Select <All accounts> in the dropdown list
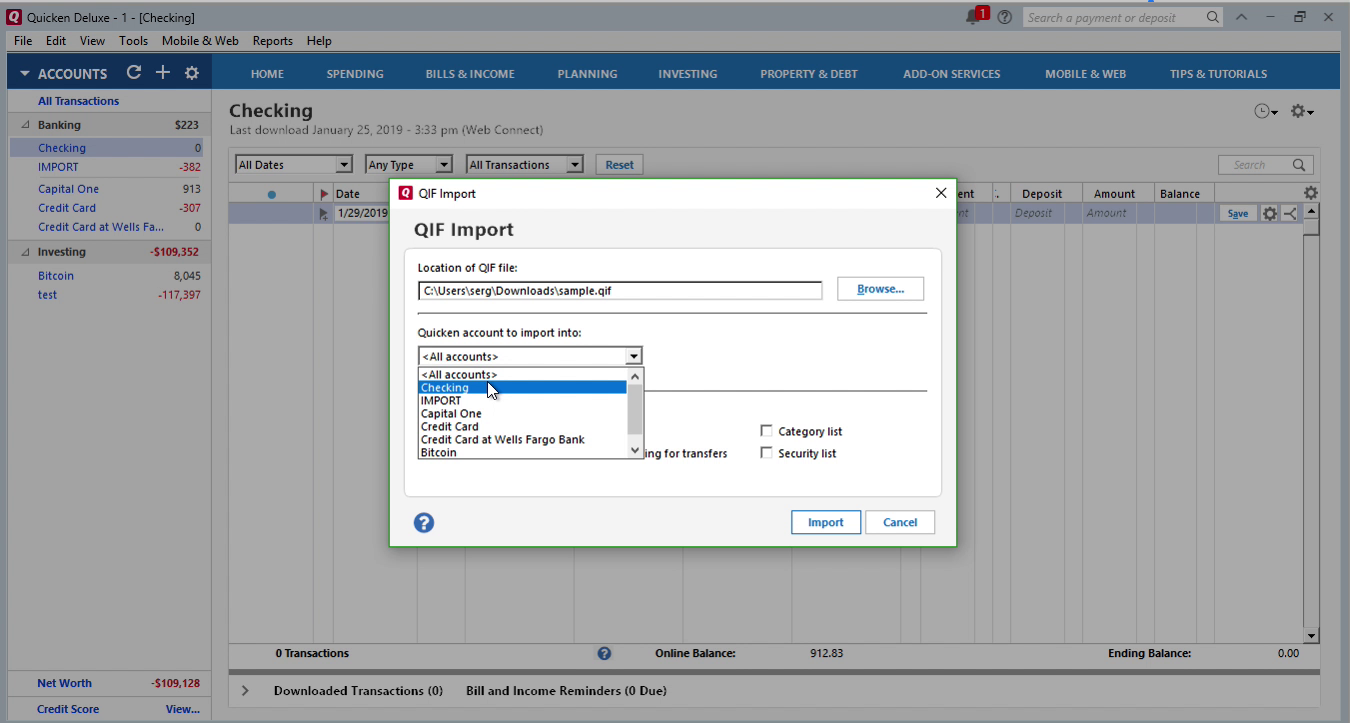This screenshot has height=723, width=1350. pos(522,374)
